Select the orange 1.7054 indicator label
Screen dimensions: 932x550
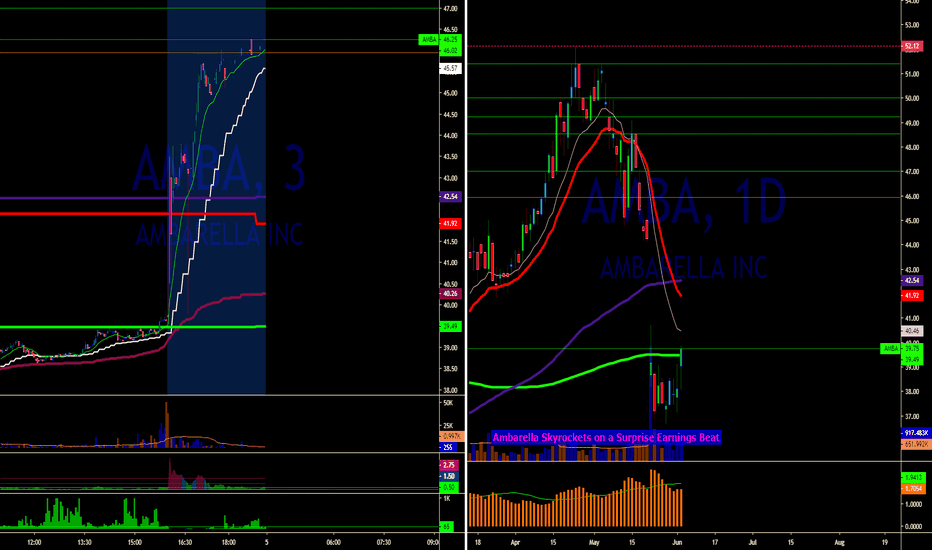click(x=914, y=488)
